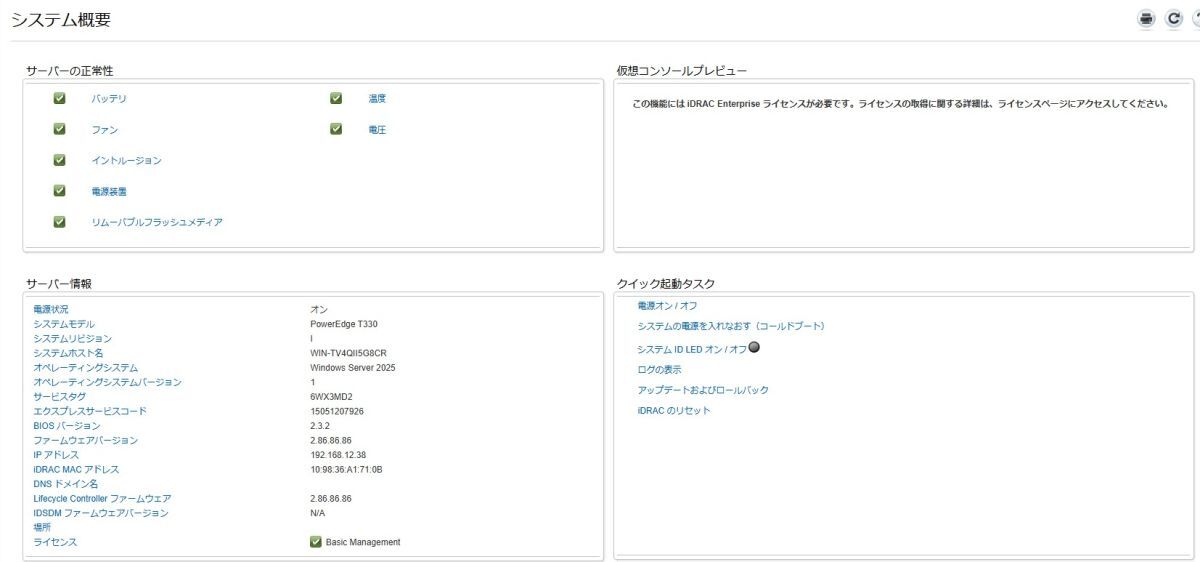Click the ライセンス label
This screenshot has height=562, width=1200.
click(55, 542)
